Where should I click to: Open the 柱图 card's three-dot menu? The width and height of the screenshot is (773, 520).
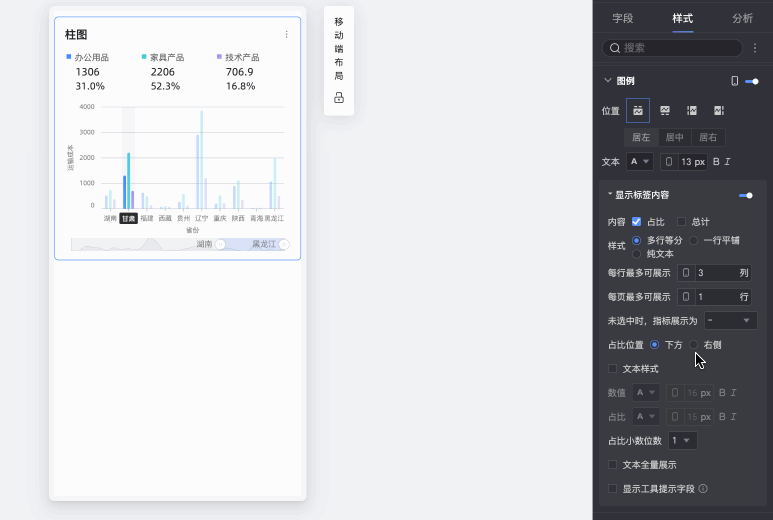286,35
